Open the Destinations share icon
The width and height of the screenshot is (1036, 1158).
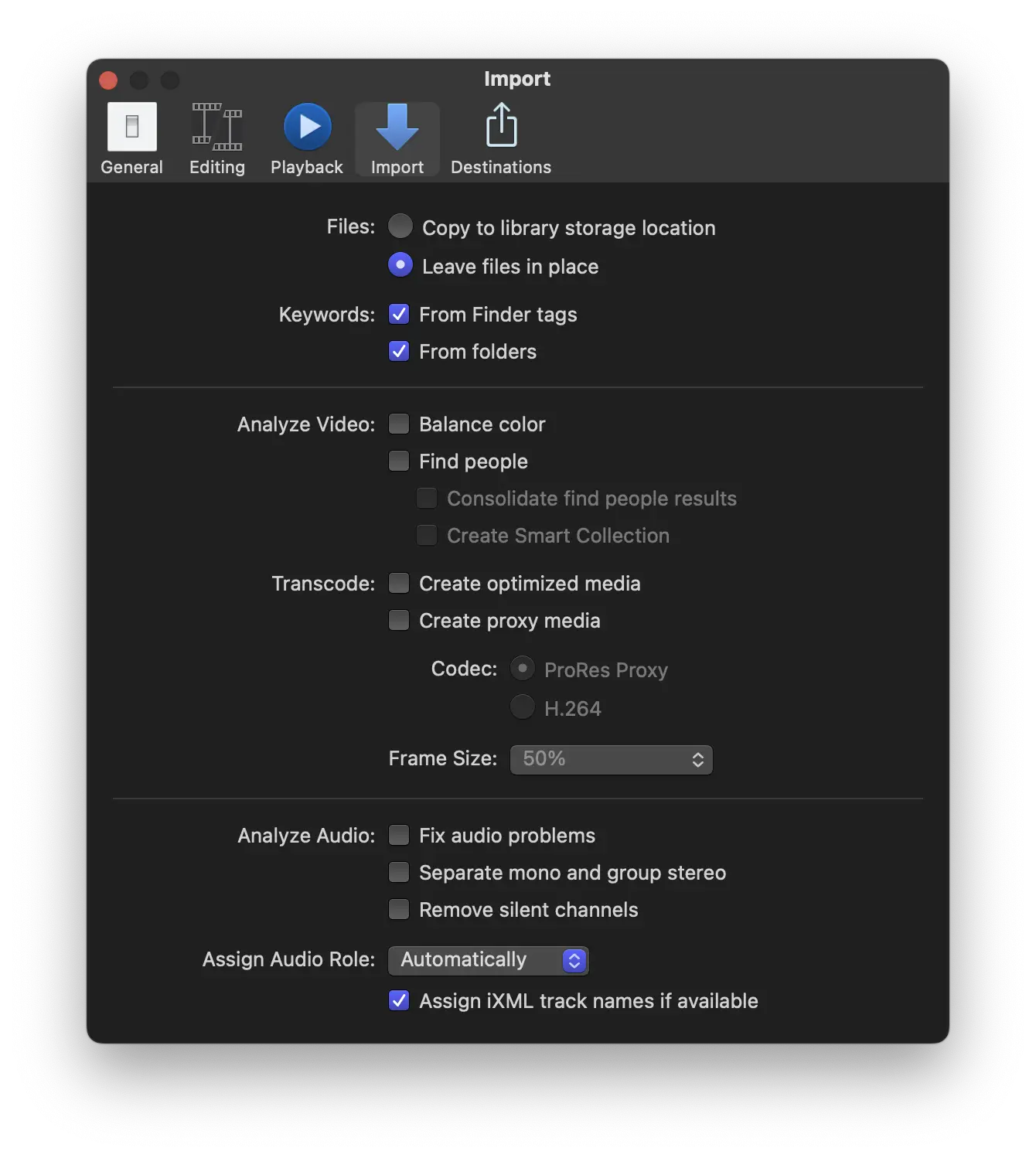(502, 125)
